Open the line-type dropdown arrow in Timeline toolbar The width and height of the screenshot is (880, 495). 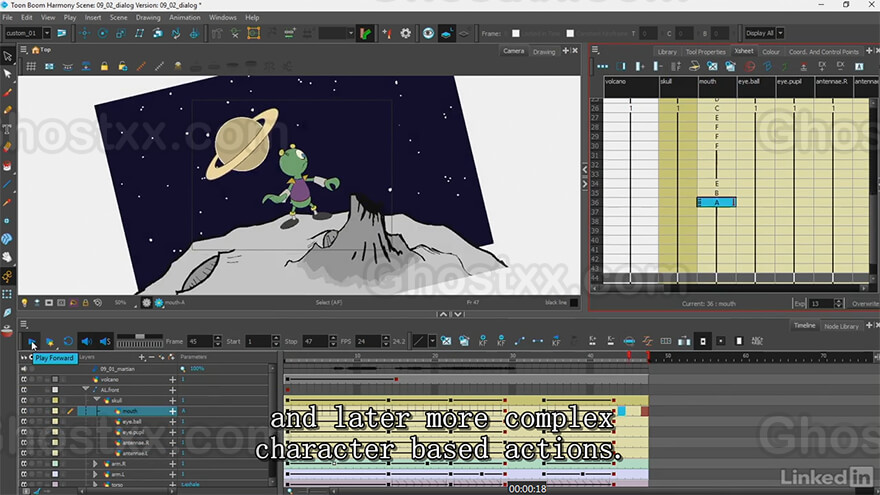[432, 341]
